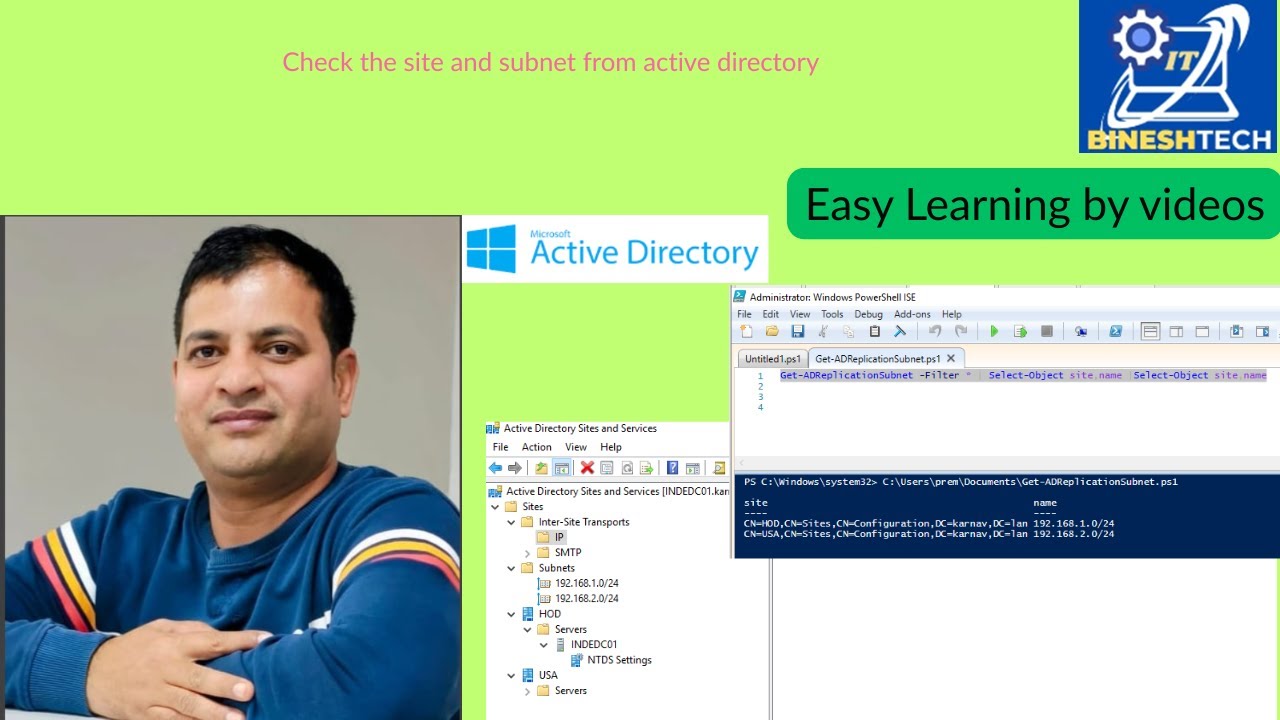Collapse the Sites tree node
This screenshot has height=720, width=1280.
point(495,507)
